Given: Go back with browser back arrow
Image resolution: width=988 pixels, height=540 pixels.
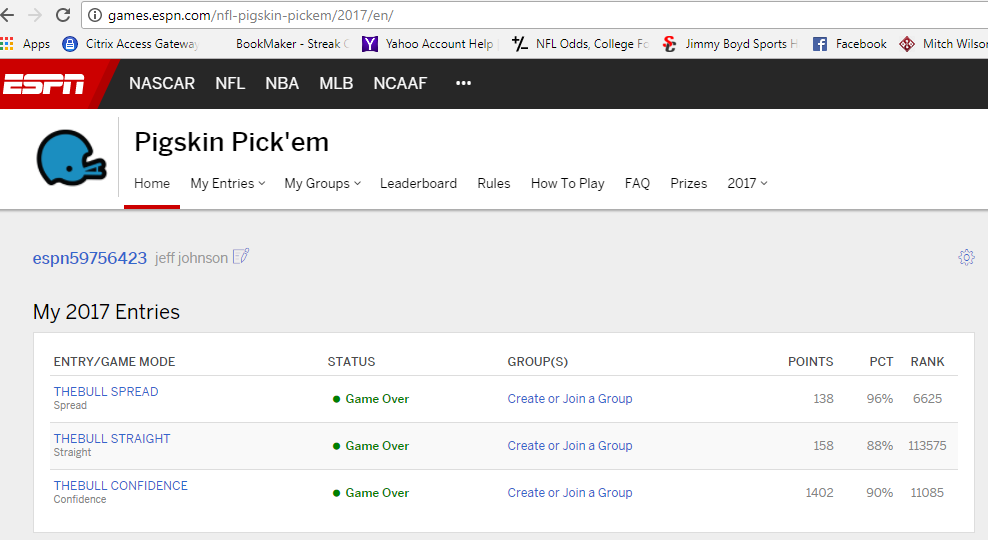Looking at the screenshot, I should [8, 15].
